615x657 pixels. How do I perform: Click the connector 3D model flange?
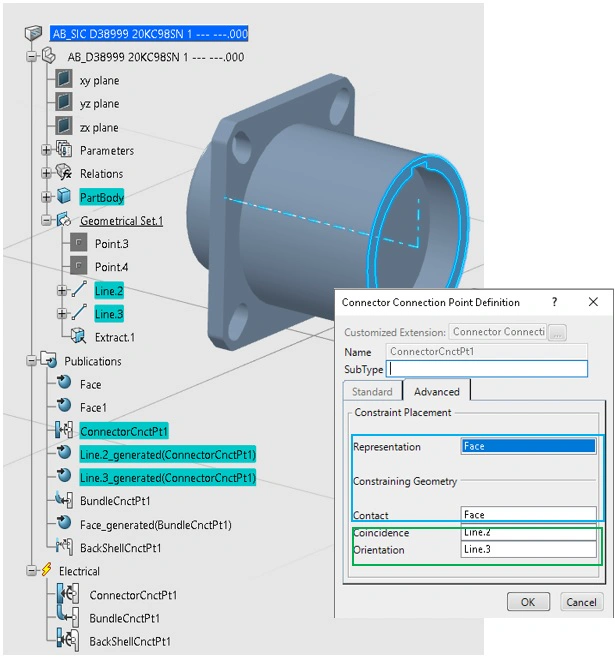click(226, 235)
